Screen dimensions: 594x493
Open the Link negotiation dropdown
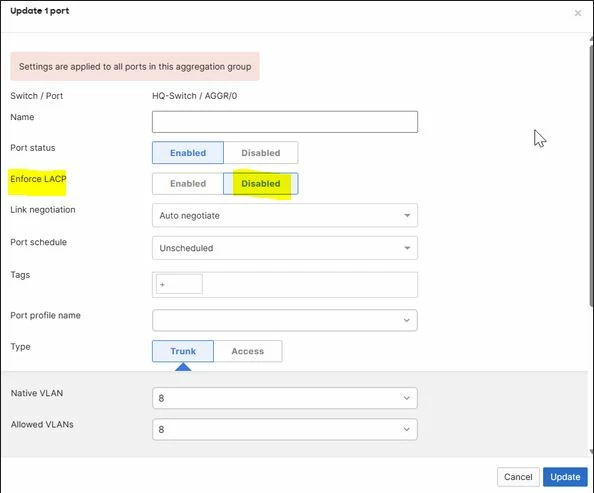click(285, 216)
